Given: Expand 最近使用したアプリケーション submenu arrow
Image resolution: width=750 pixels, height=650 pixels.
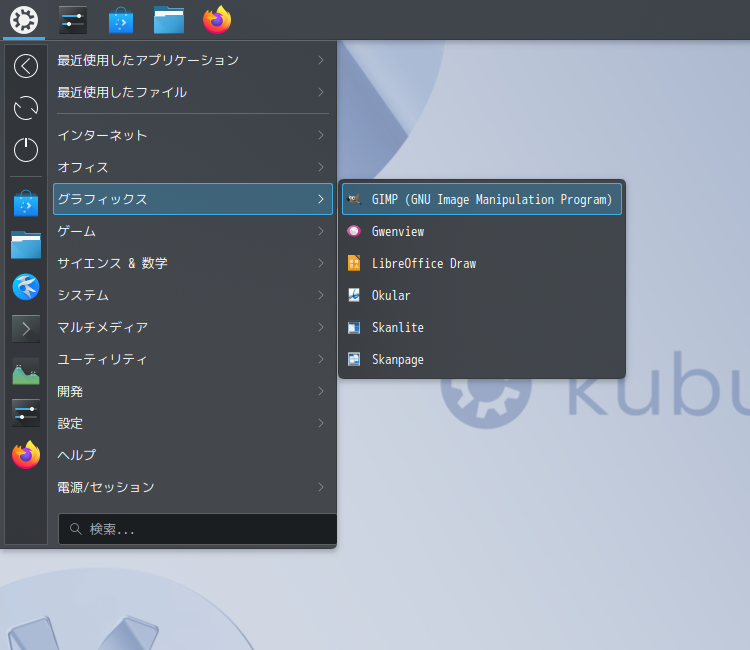Looking at the screenshot, I should click(321, 60).
